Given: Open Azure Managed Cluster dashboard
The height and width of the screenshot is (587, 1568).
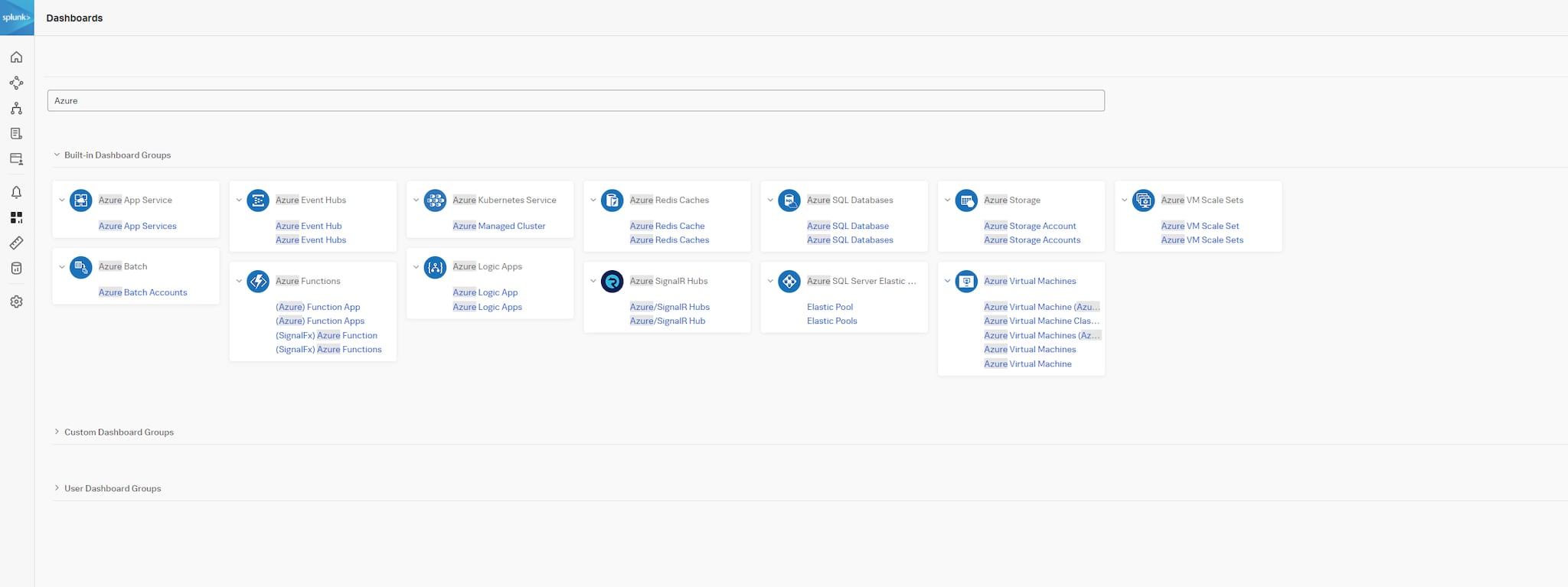Looking at the screenshot, I should point(499,226).
